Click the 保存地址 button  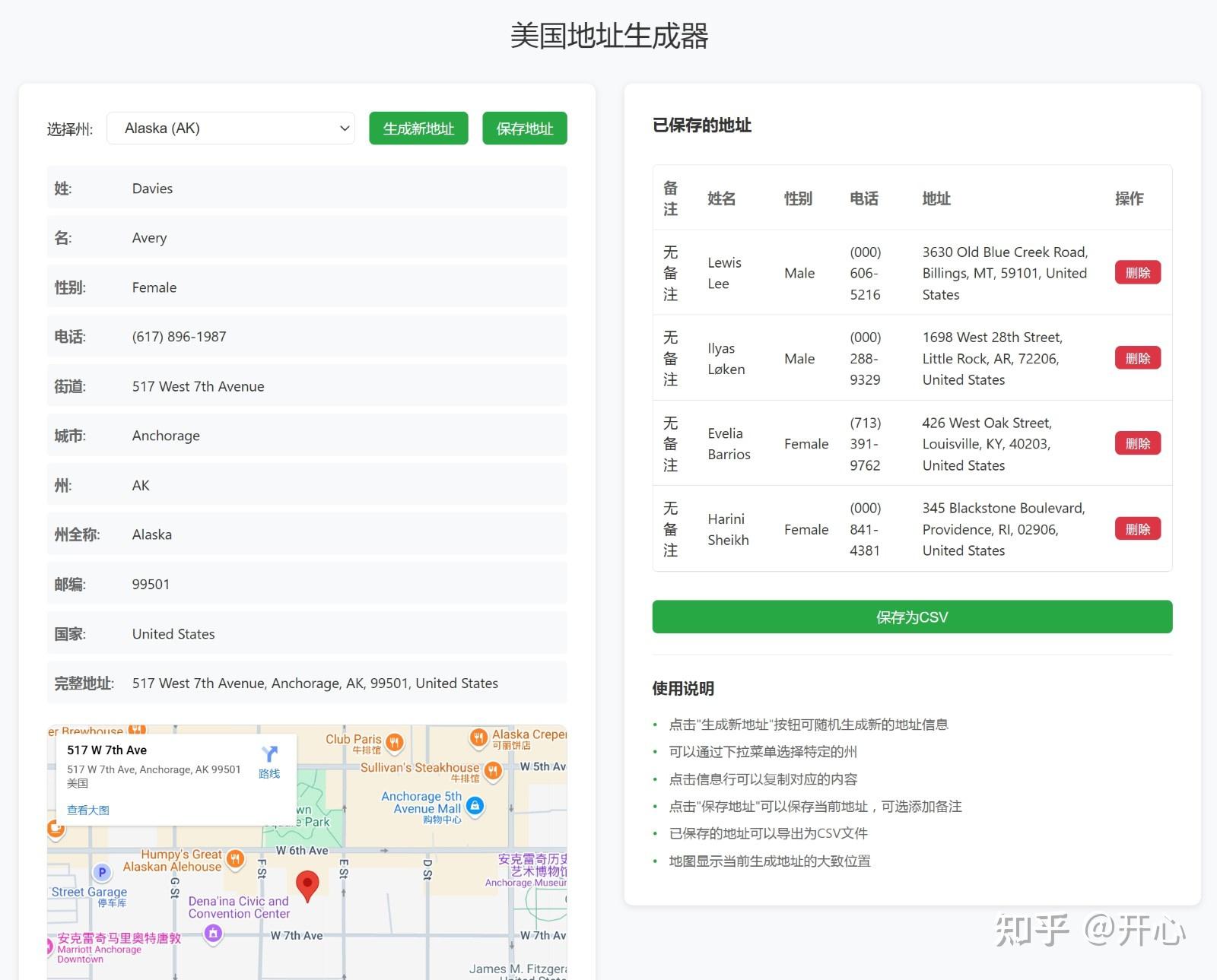pyautogui.click(x=525, y=128)
